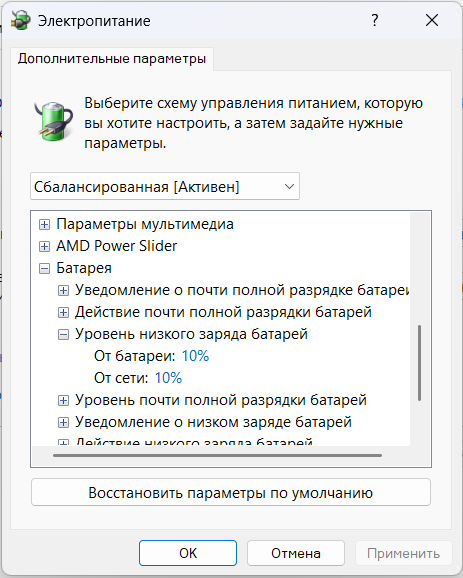Collapse Уровень низкого заряда батарей
This screenshot has width=463, height=578.
click(63, 335)
